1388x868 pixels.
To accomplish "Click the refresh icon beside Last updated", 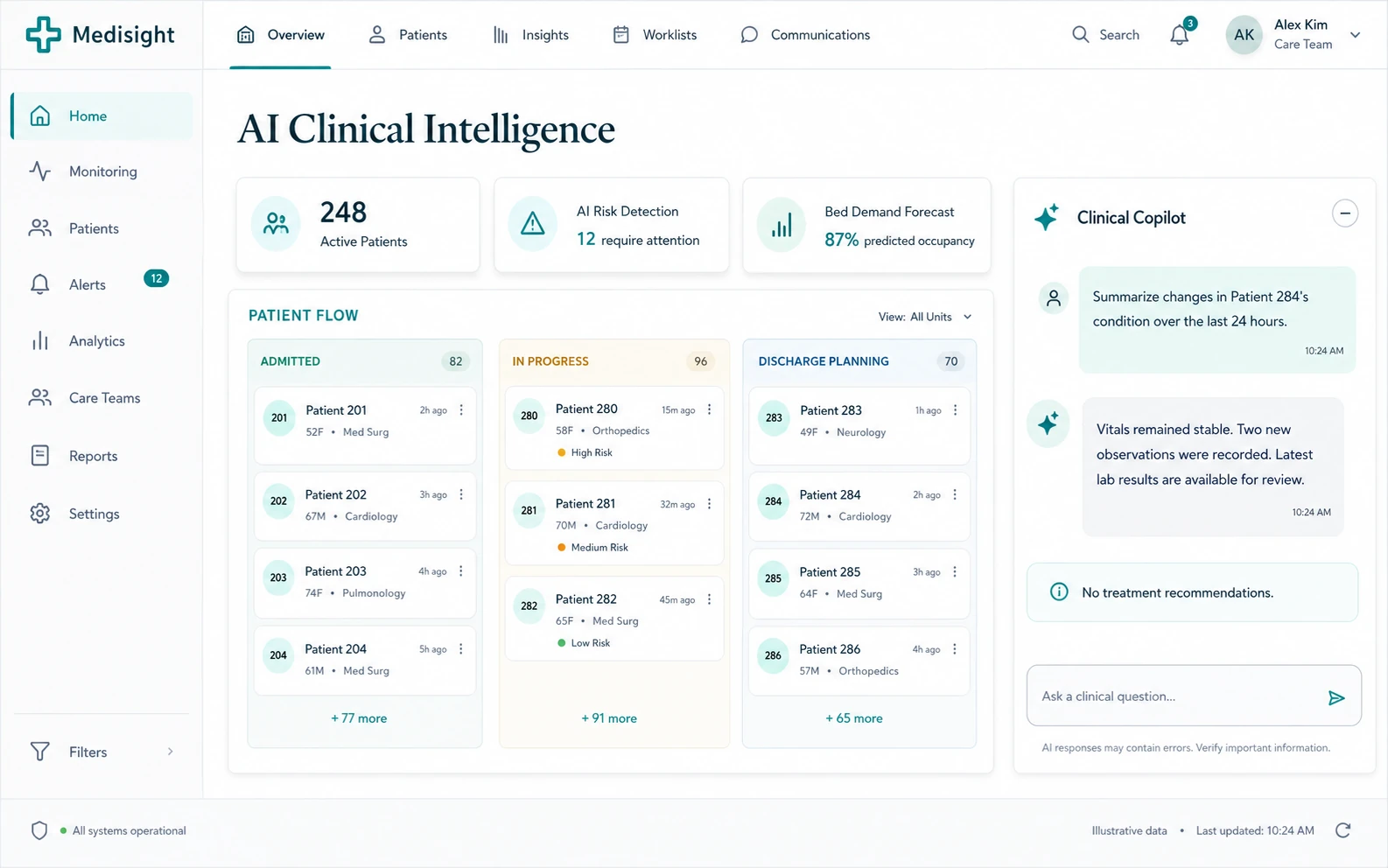I will point(1343,830).
